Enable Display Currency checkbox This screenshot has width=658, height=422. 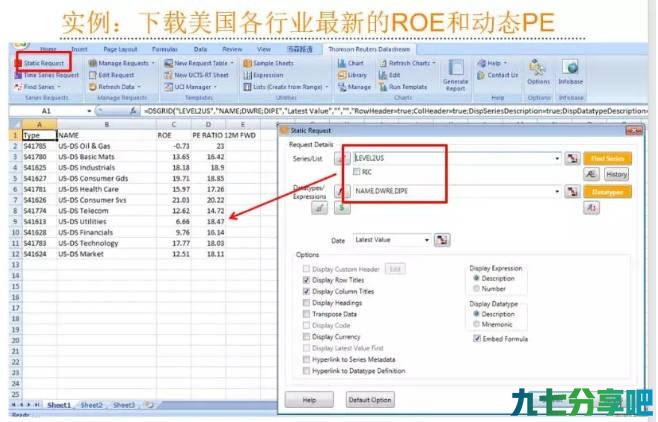coord(306,336)
